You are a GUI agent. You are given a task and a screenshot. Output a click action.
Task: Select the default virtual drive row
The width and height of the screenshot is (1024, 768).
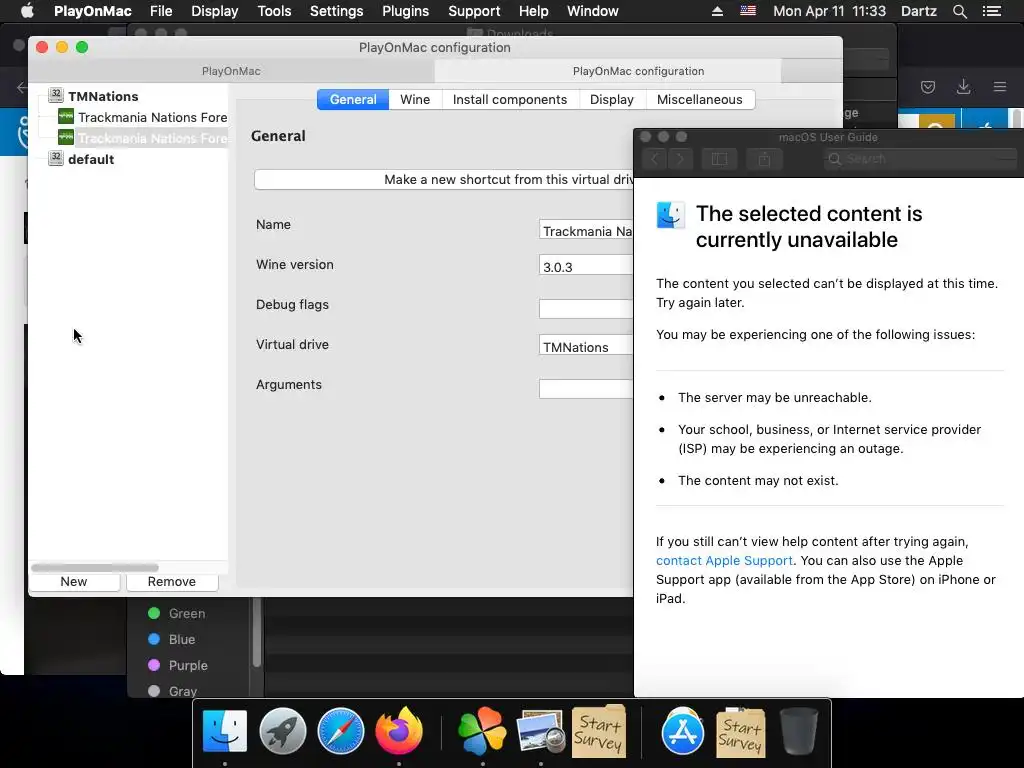tap(91, 159)
